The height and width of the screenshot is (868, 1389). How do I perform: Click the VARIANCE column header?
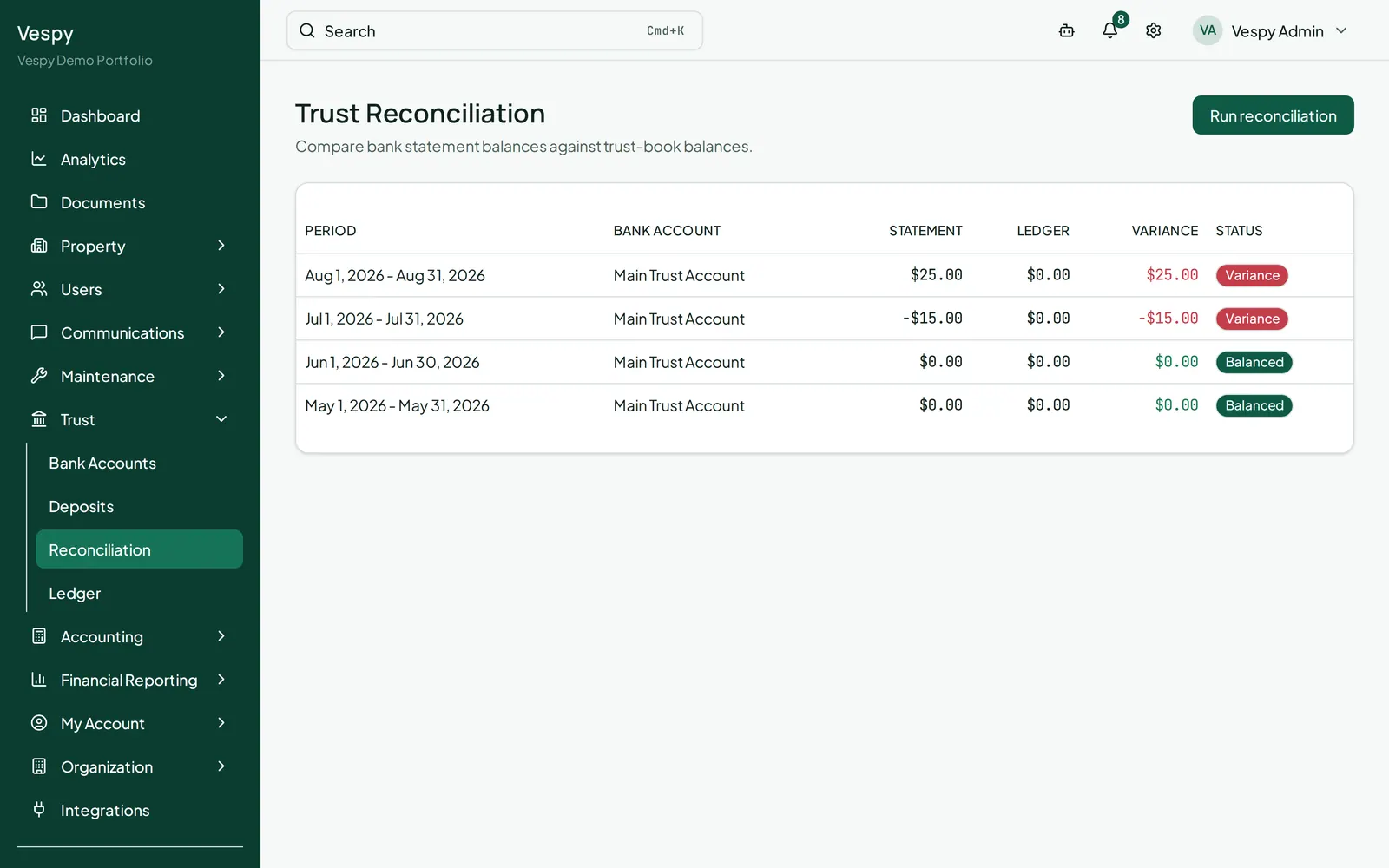[x=1164, y=231]
